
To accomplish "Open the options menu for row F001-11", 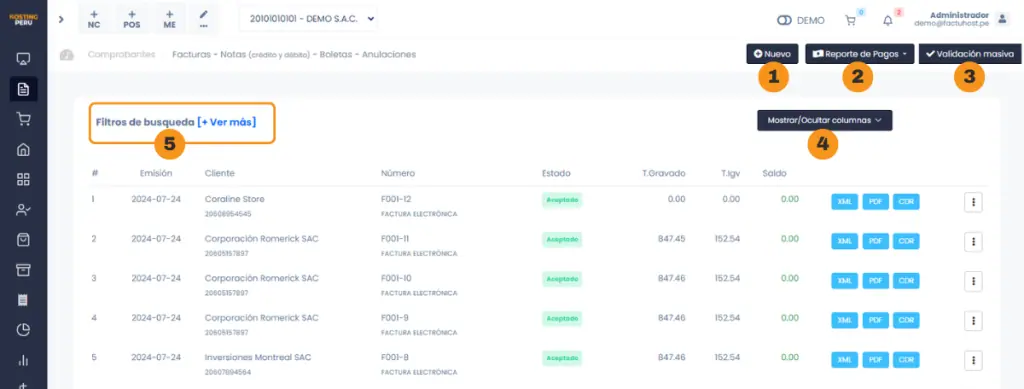I will [973, 241].
